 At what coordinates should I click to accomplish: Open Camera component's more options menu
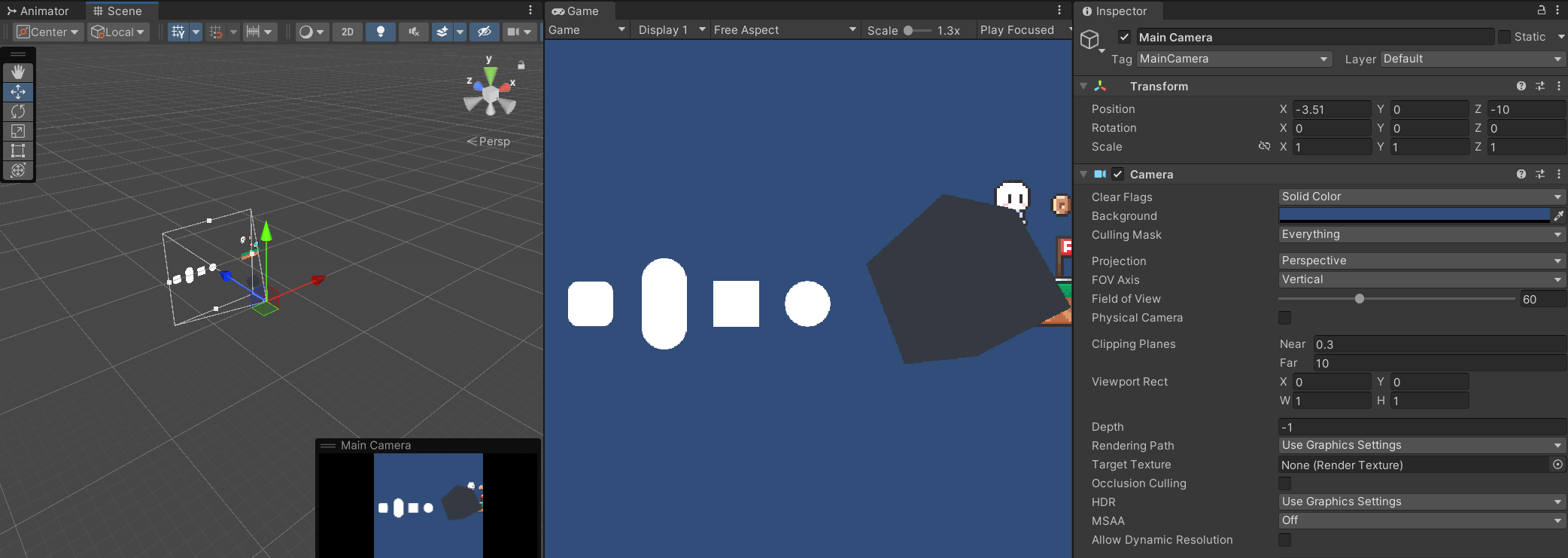click(1559, 174)
